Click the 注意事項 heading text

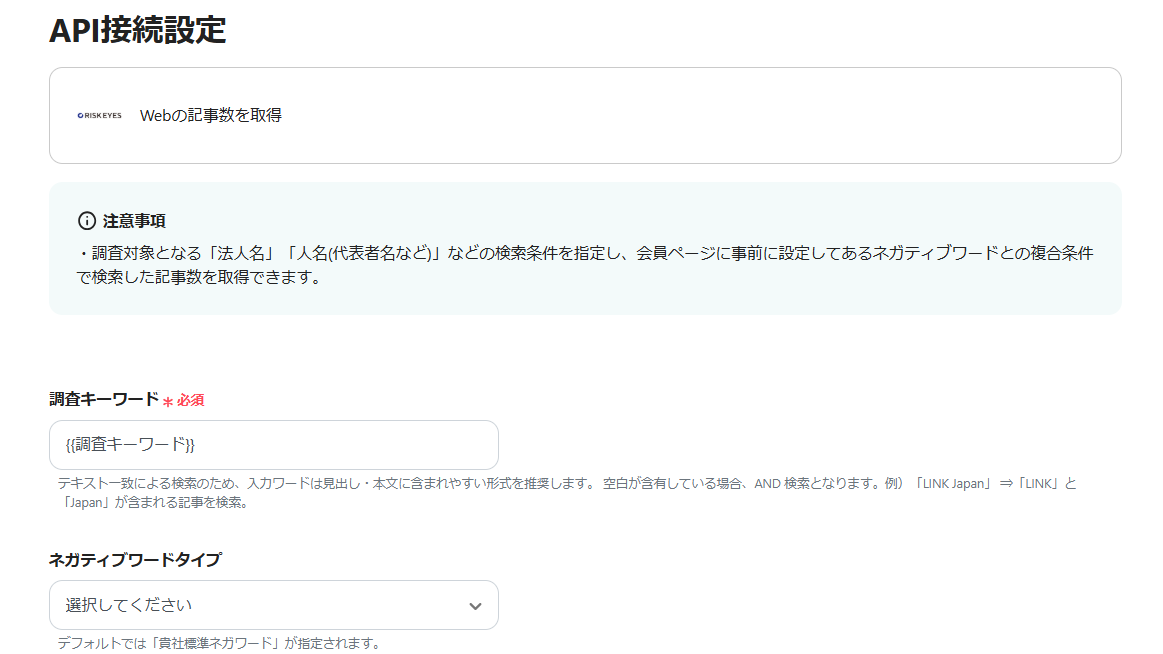[x=134, y=221]
